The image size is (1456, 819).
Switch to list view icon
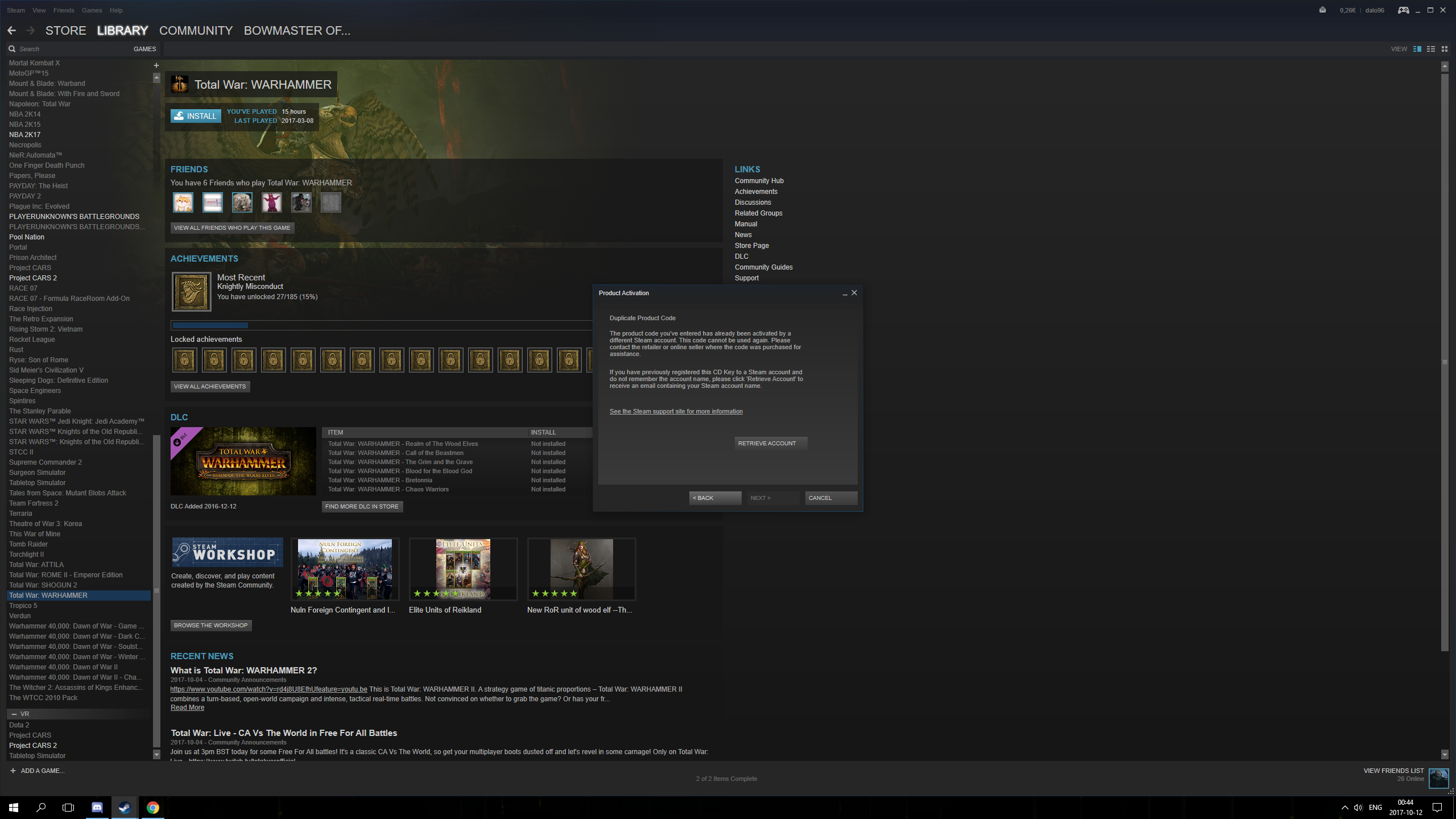pos(1431,49)
